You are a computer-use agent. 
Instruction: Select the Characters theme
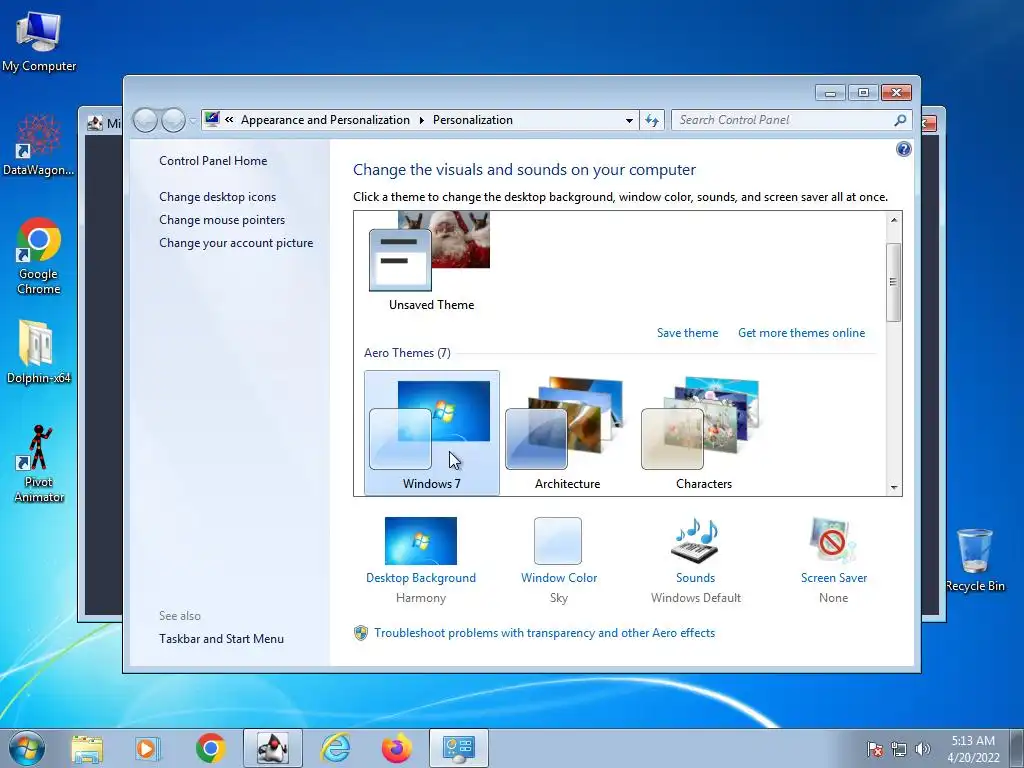coord(703,432)
